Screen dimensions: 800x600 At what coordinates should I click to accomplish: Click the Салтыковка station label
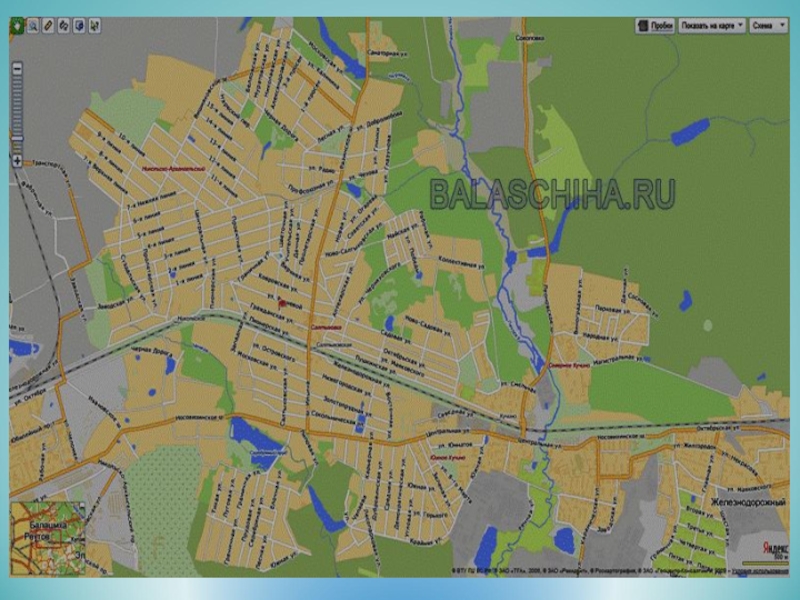(326, 328)
